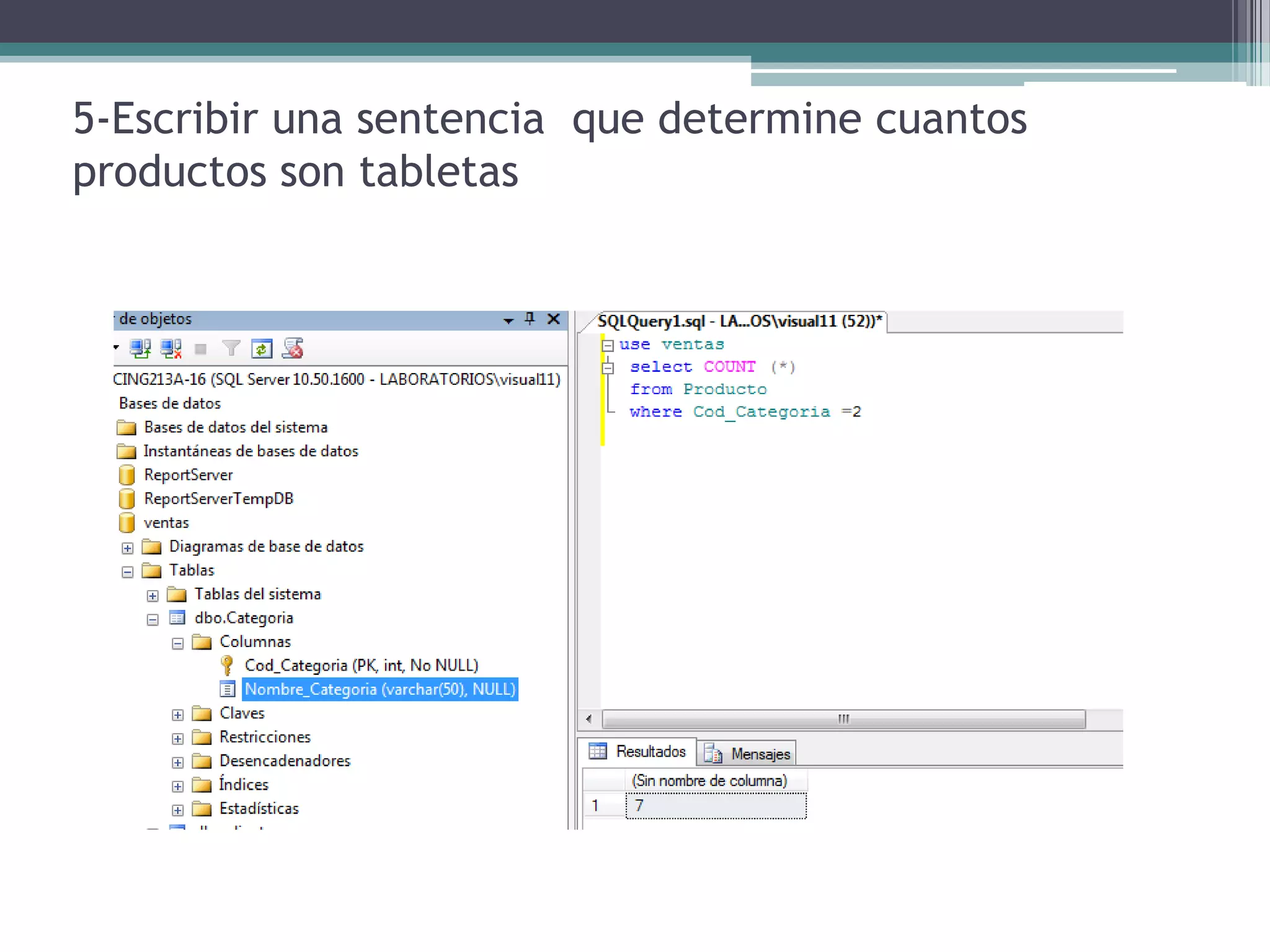Click the left scroll arrow in query editor
The width and height of the screenshot is (1270, 952).
point(588,719)
